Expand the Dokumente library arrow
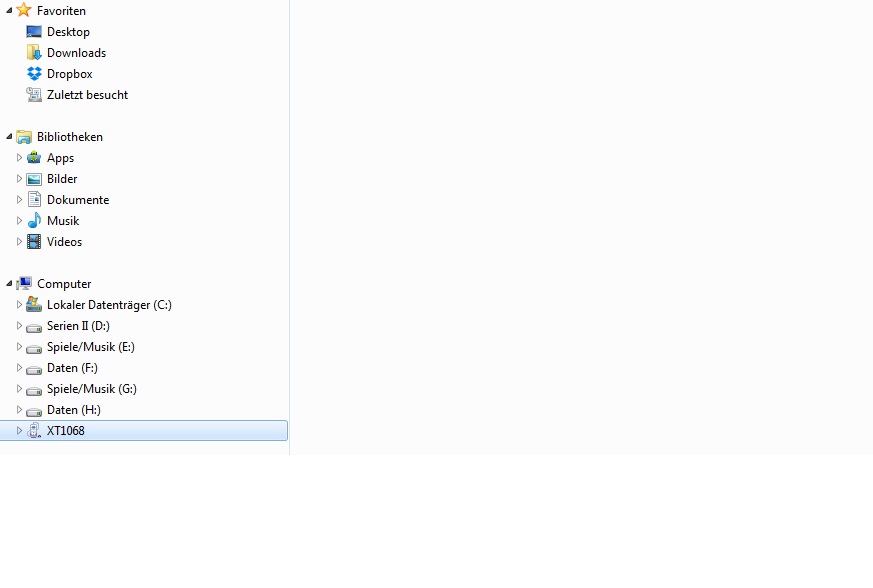Viewport: 873px width, 588px height. point(19,199)
